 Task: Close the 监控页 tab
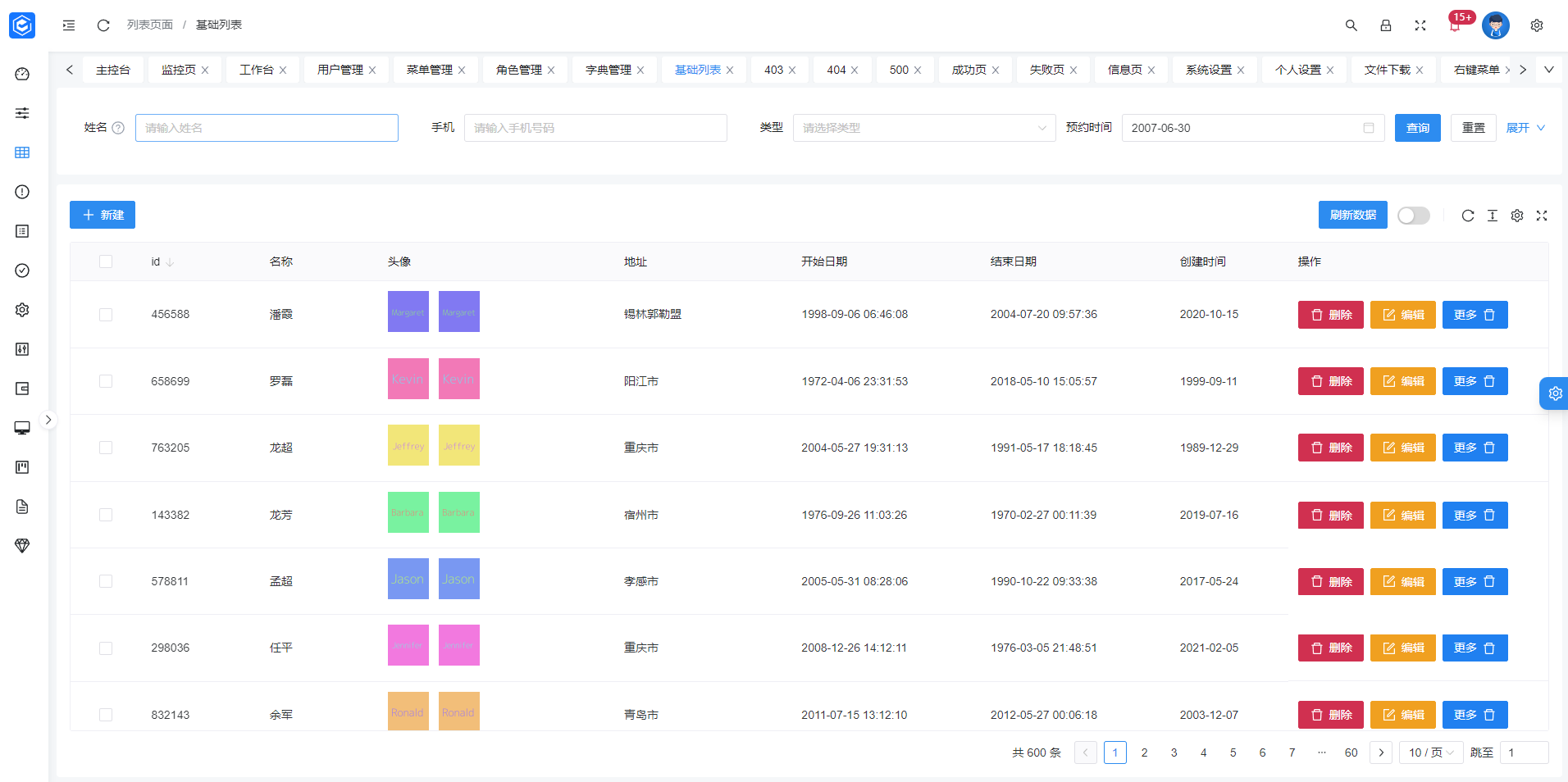[x=205, y=70]
